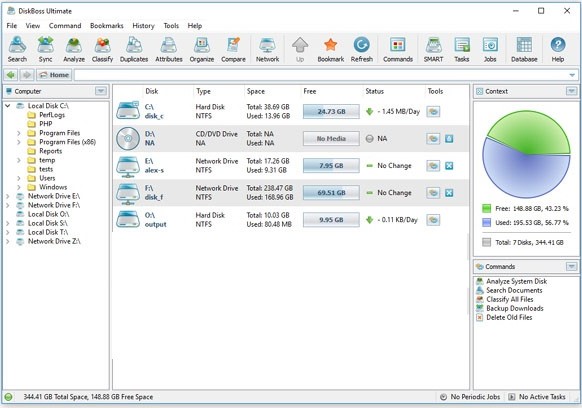
Task: Sort by the Status column header
Action: (x=375, y=91)
